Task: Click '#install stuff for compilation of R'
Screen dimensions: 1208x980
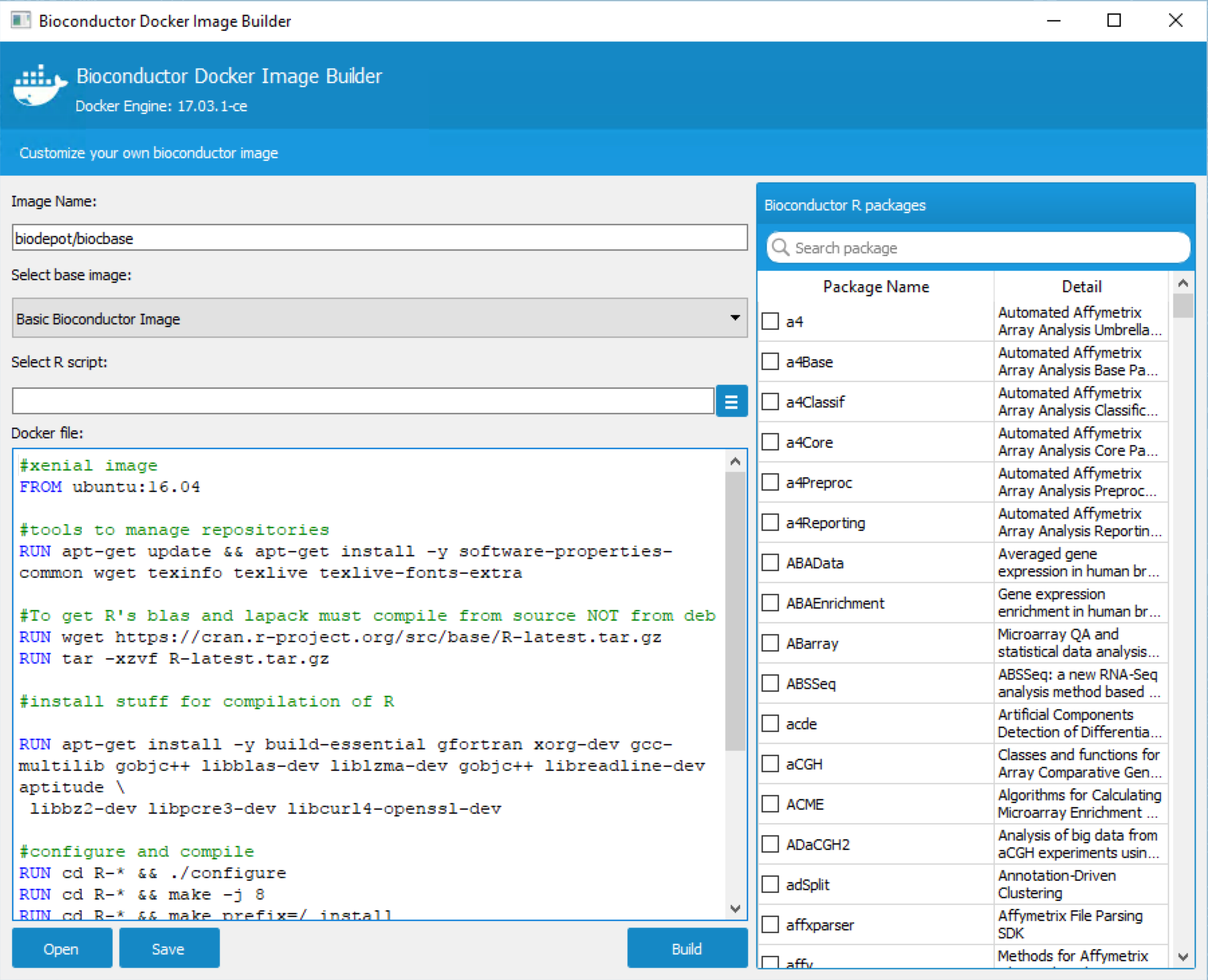Action: point(206,701)
